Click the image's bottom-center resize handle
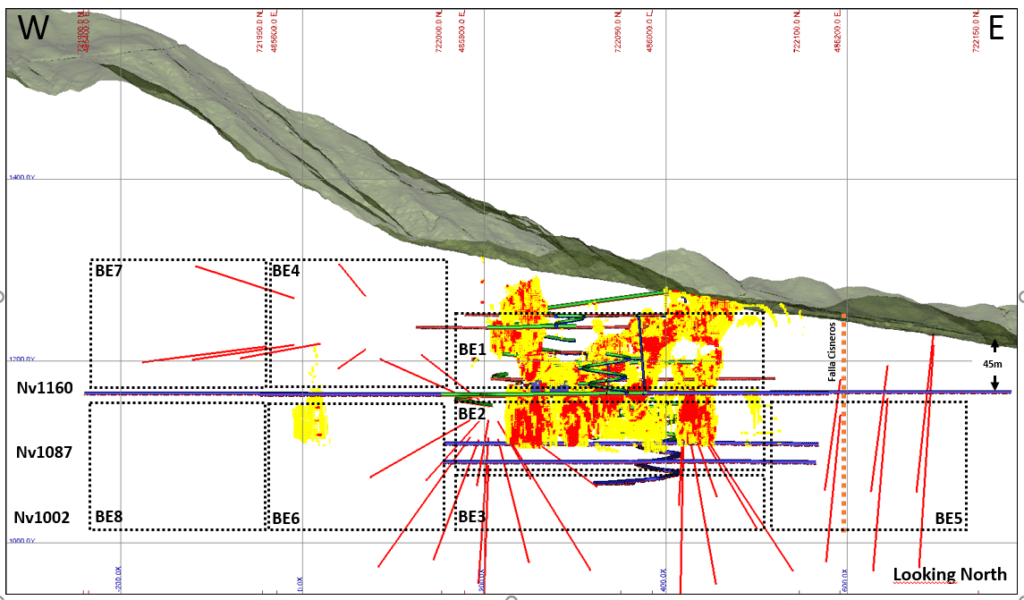Image resolution: width=1024 pixels, height=600 pixels. 512,597
